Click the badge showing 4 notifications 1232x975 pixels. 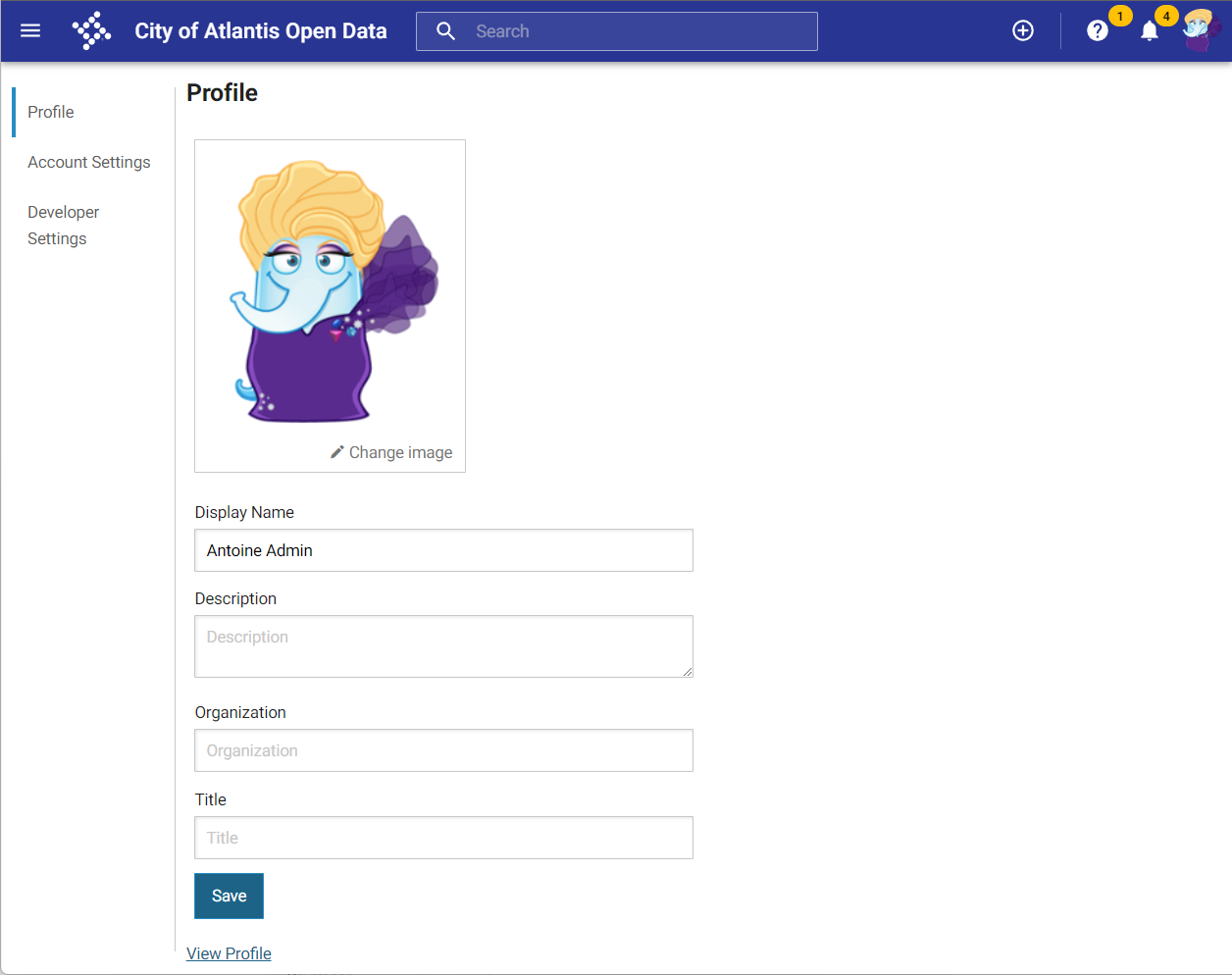coord(1166,16)
